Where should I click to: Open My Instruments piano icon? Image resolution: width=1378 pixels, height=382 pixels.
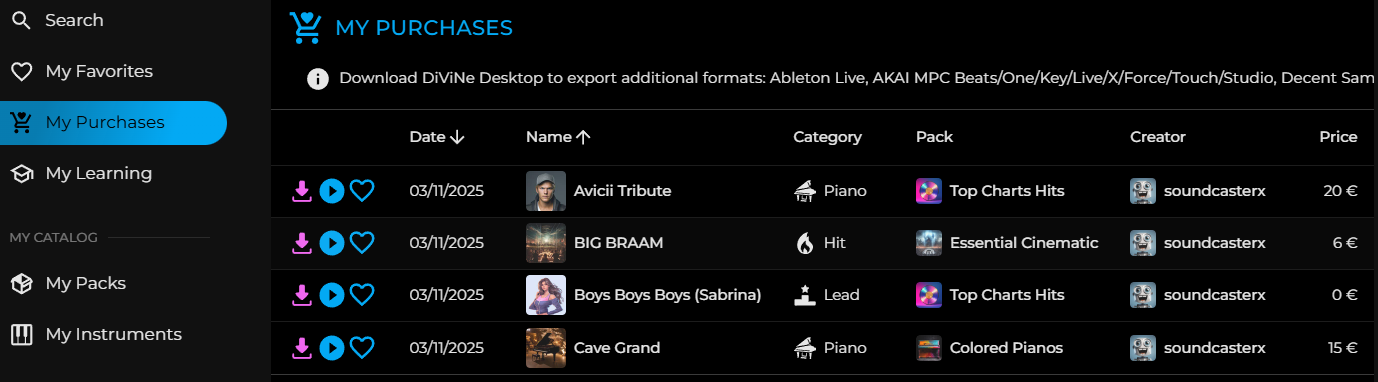[21, 334]
